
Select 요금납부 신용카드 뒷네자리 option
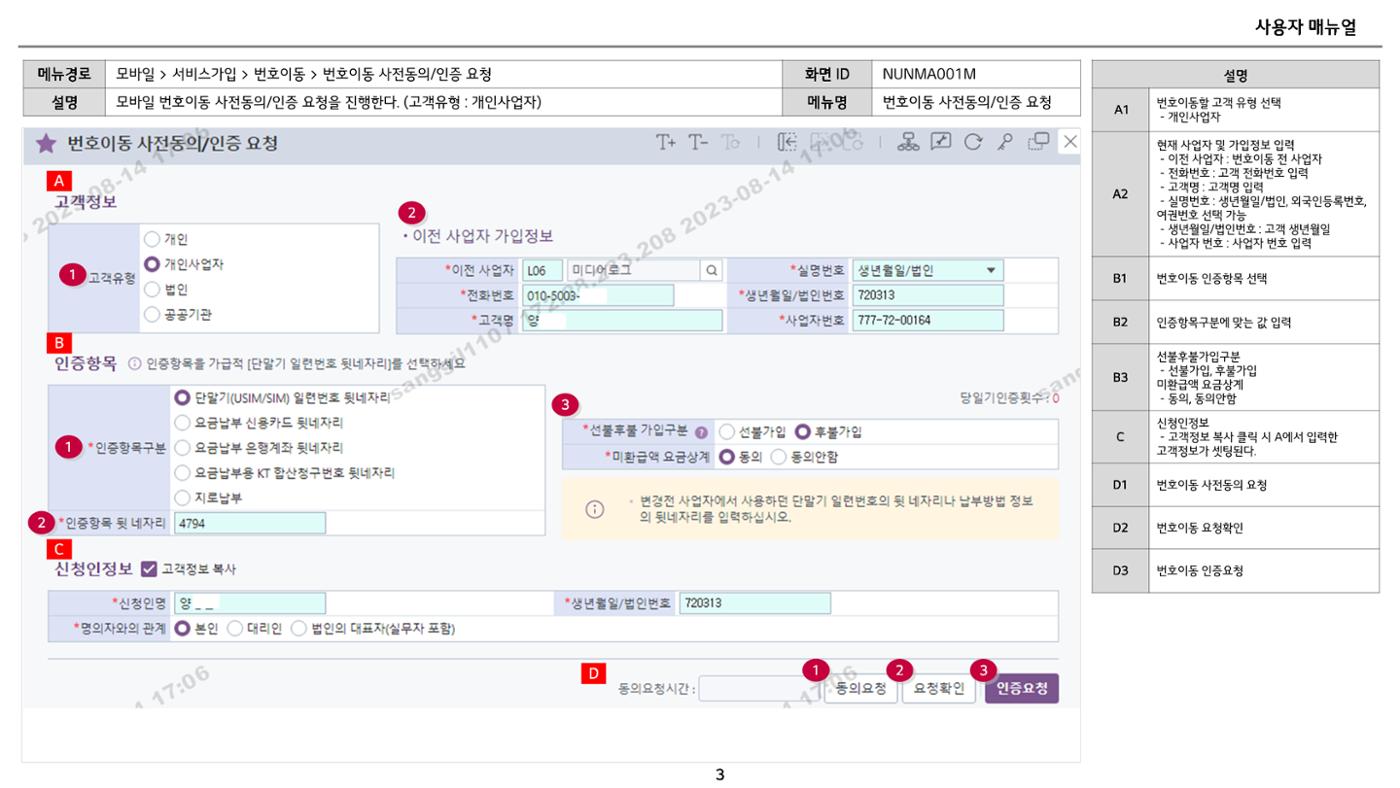click(x=183, y=423)
